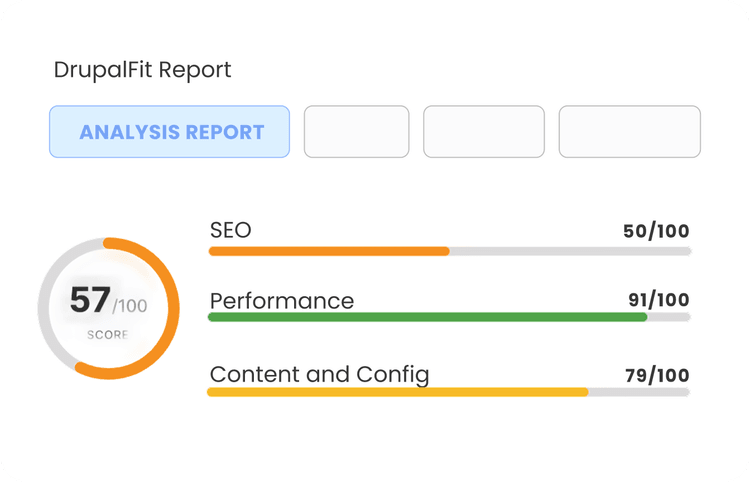This screenshot has width=750, height=482.
Task: Click the Content and Config score 79/100
Action: pyautogui.click(x=657, y=376)
